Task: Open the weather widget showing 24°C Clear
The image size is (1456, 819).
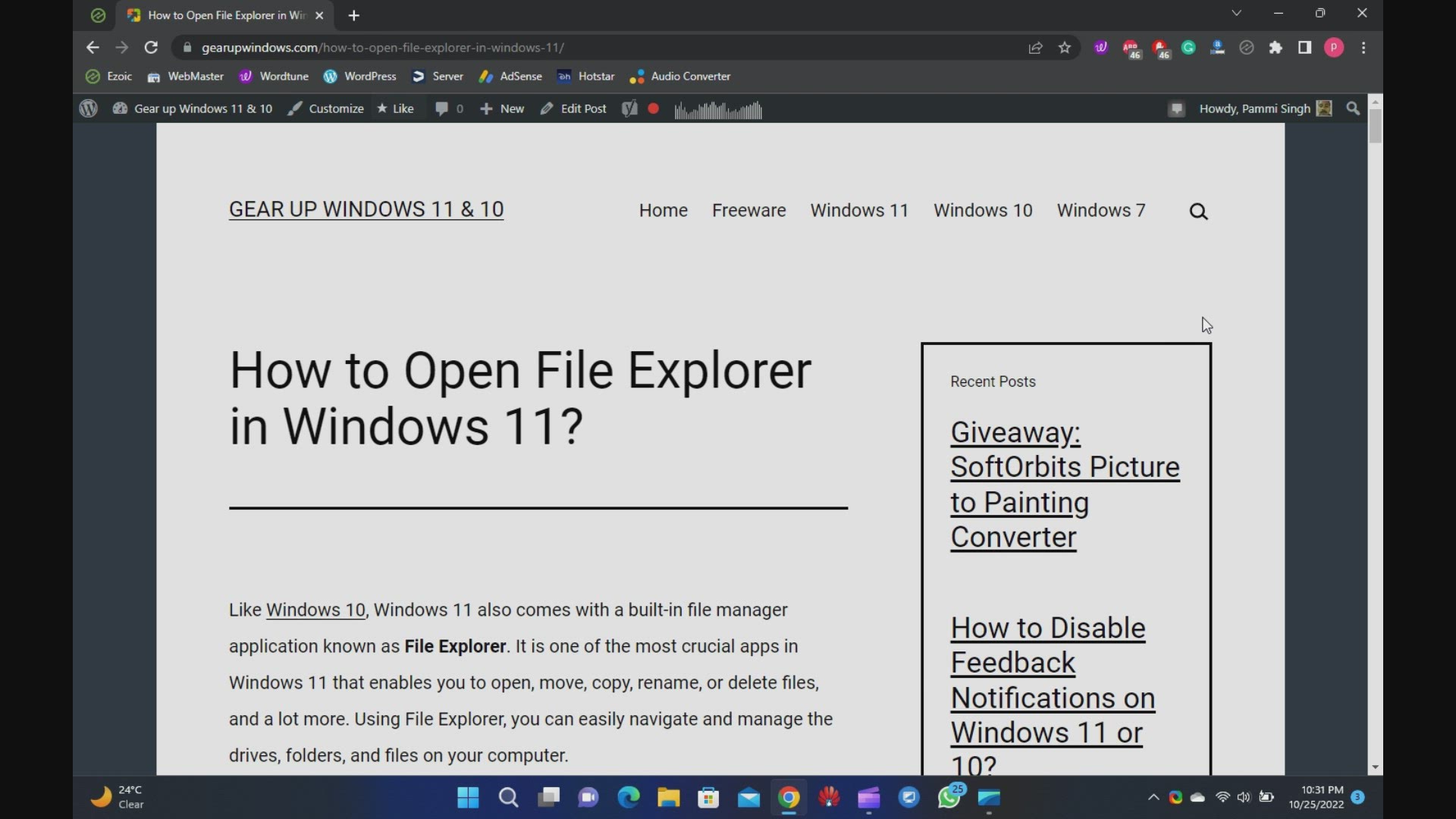Action: click(118, 798)
